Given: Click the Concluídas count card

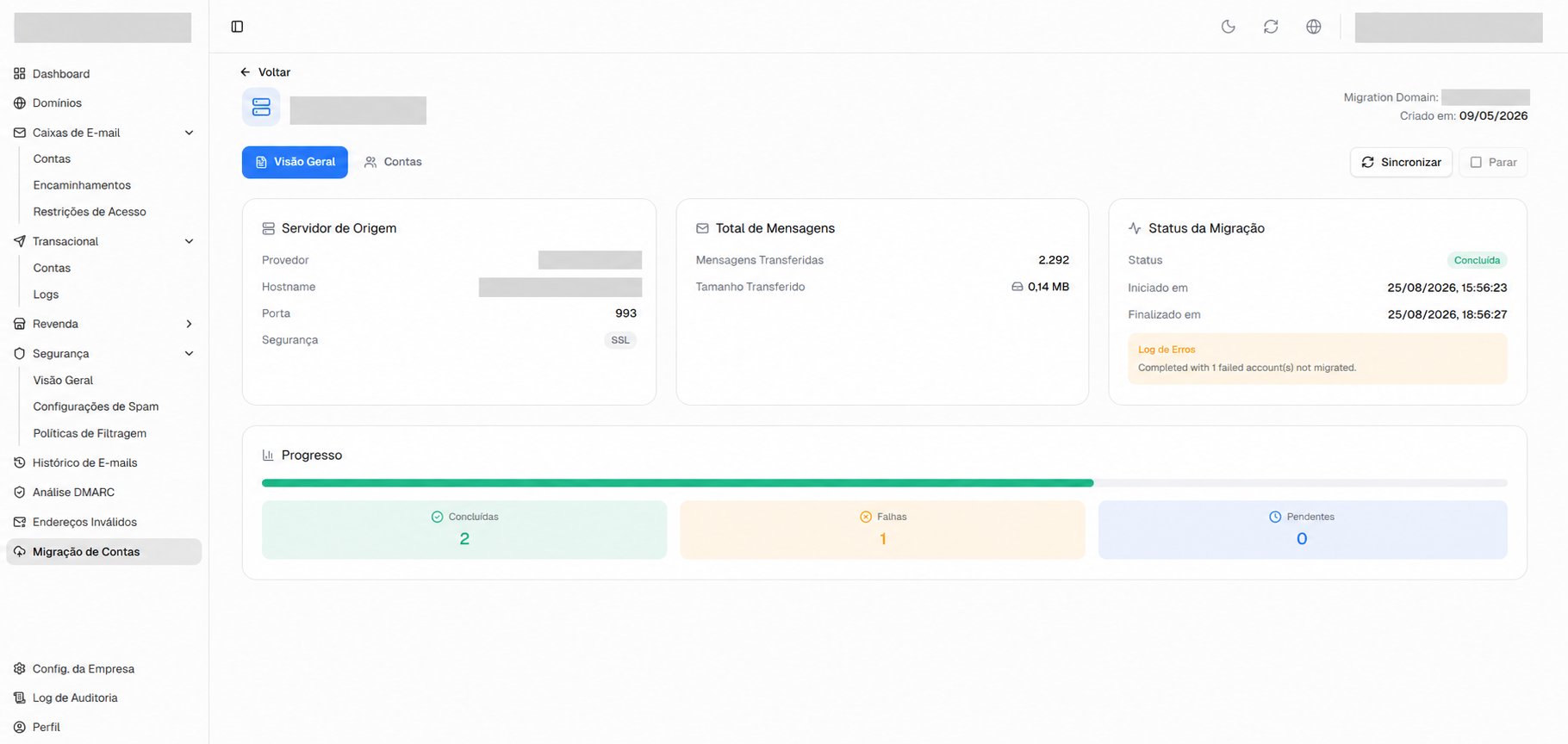Looking at the screenshot, I should [464, 530].
